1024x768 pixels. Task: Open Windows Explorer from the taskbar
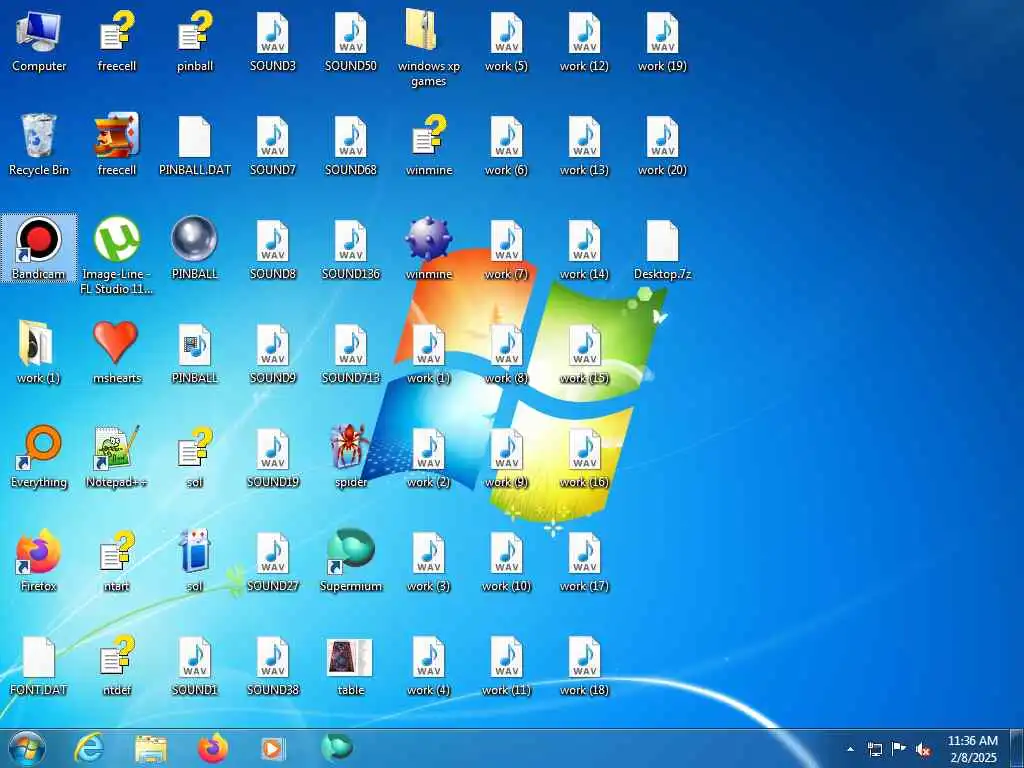[x=151, y=749]
